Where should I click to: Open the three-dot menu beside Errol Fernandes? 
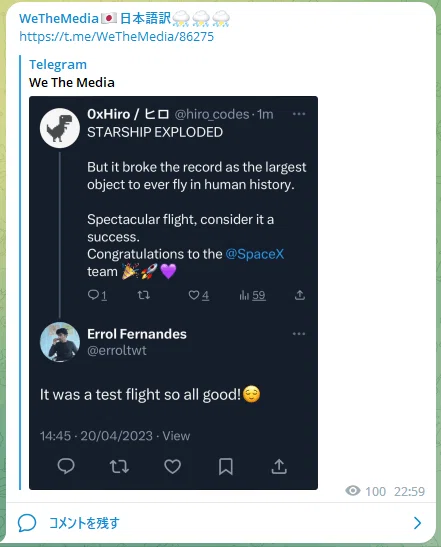coord(299,334)
